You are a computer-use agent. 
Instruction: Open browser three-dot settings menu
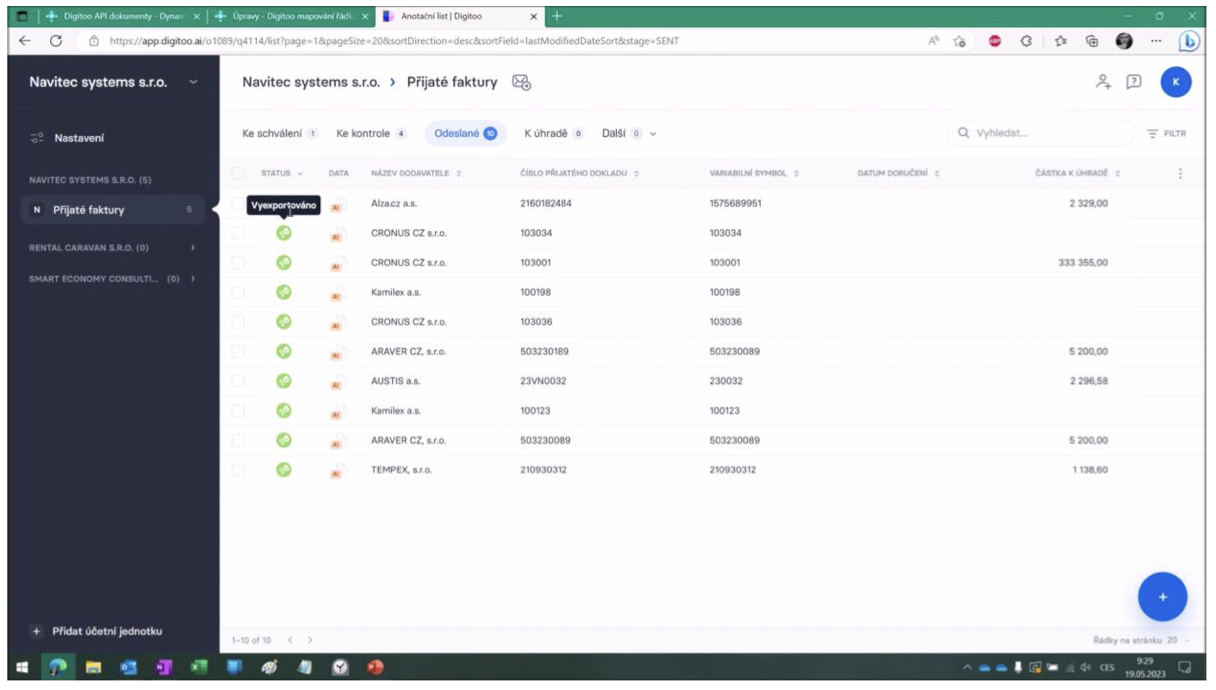click(x=1156, y=41)
